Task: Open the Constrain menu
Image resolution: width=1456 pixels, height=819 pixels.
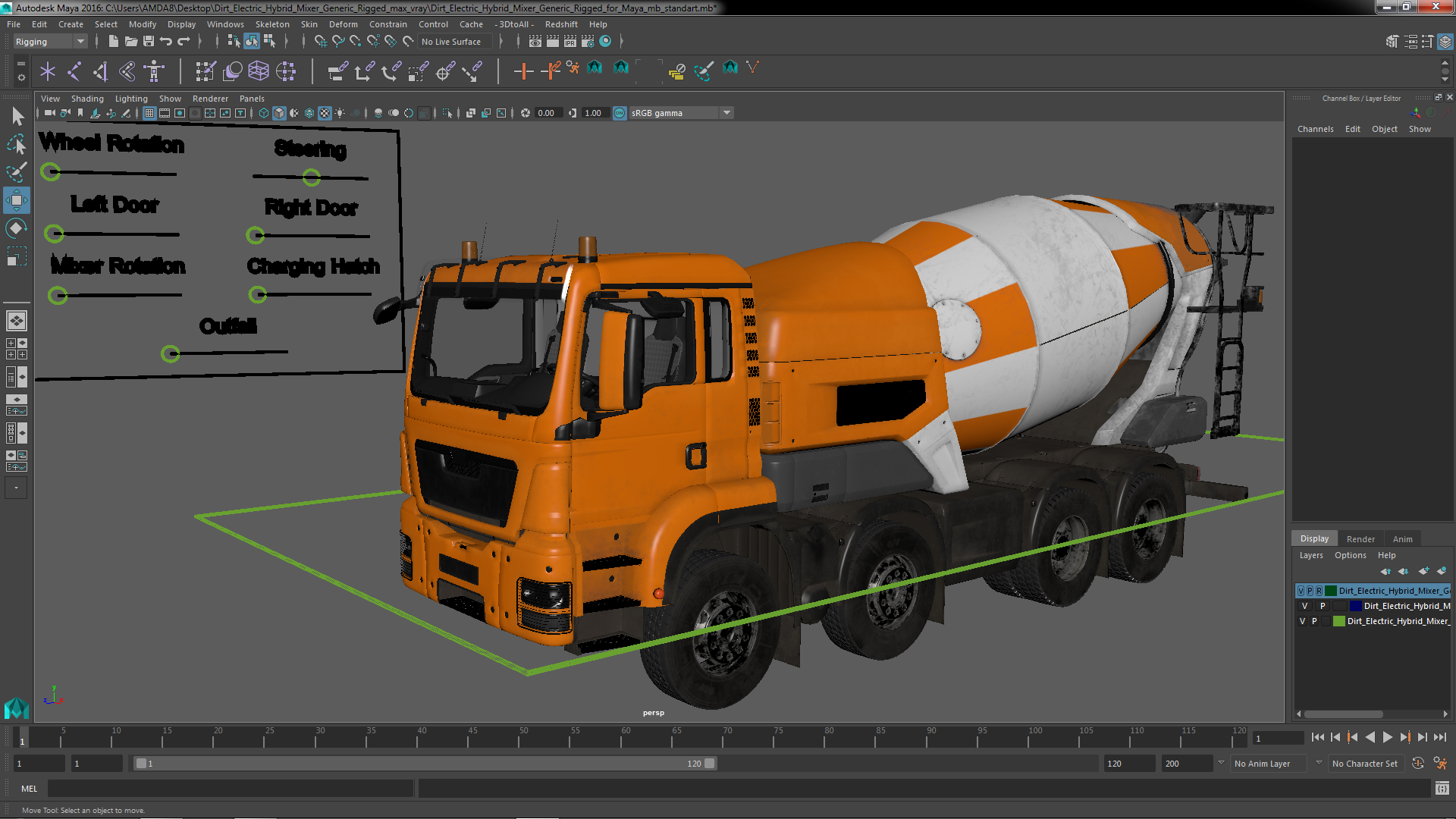Action: pos(388,24)
